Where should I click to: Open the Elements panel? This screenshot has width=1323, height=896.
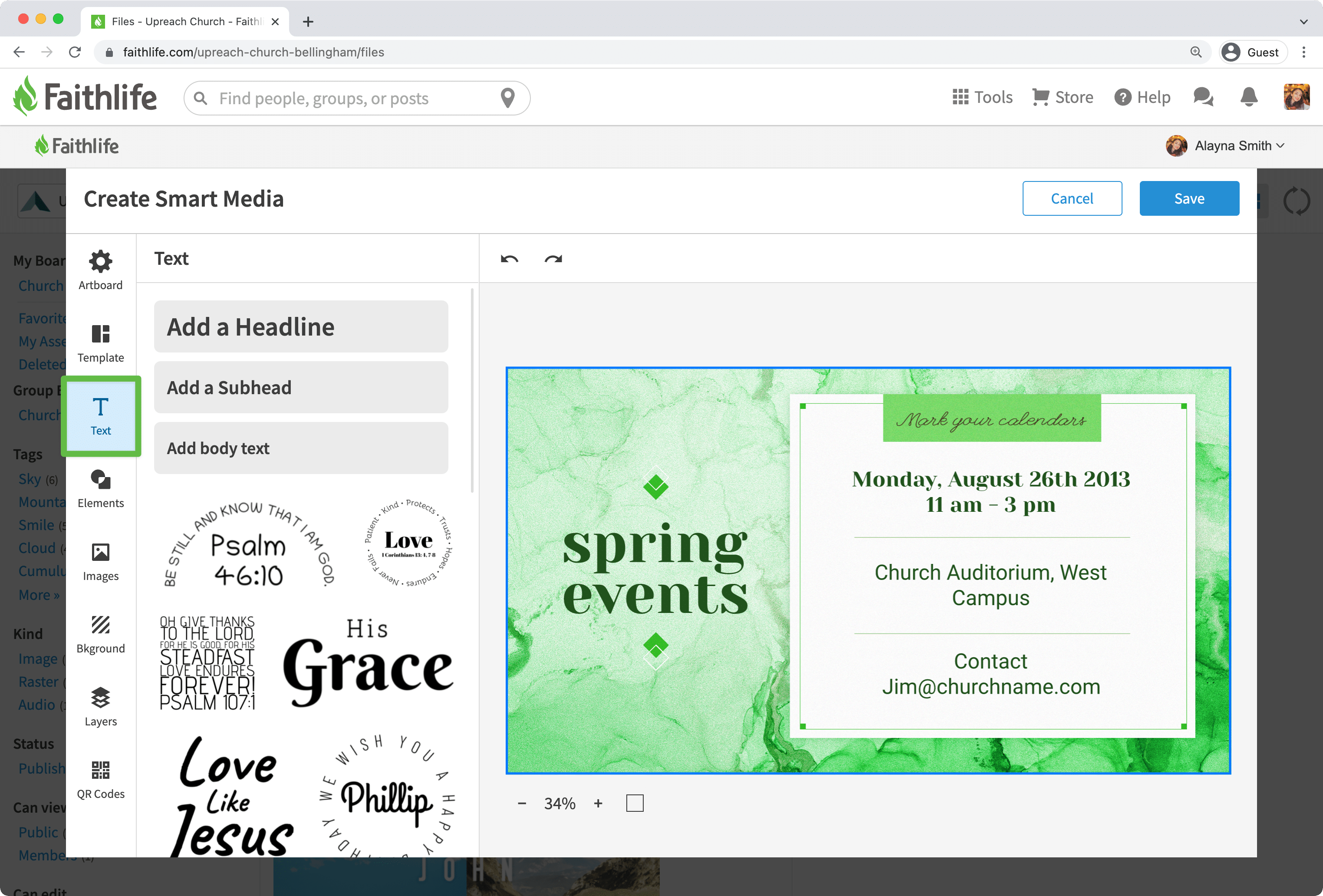[x=100, y=489]
